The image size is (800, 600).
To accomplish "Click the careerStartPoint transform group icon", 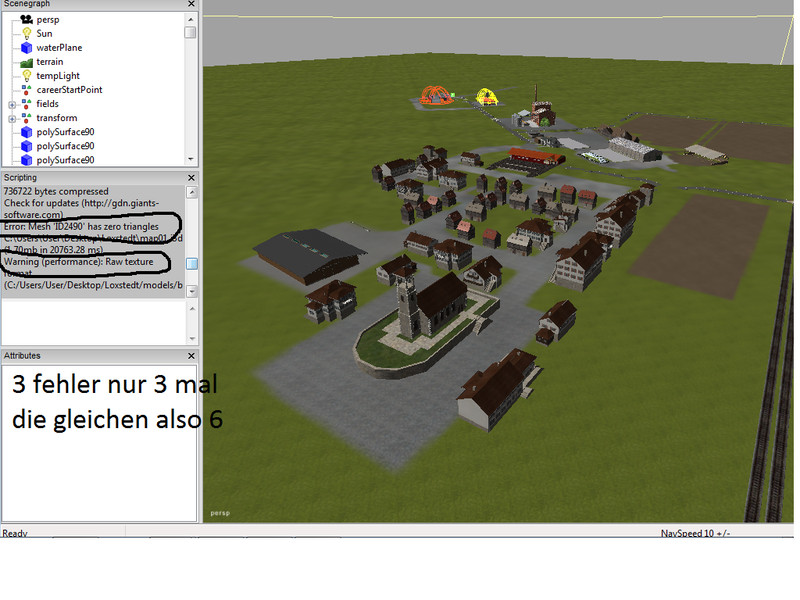I will pos(27,90).
